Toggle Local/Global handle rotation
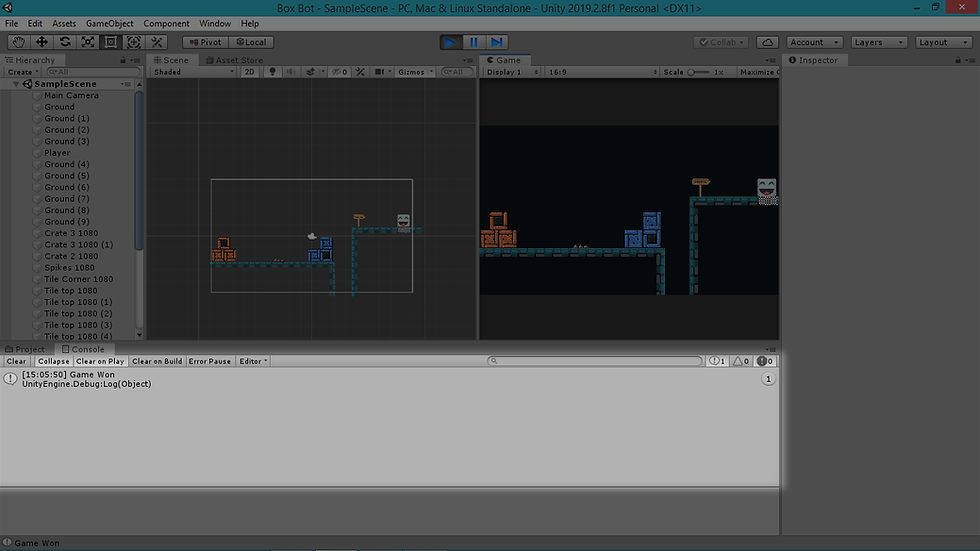980x551 pixels. click(x=251, y=42)
